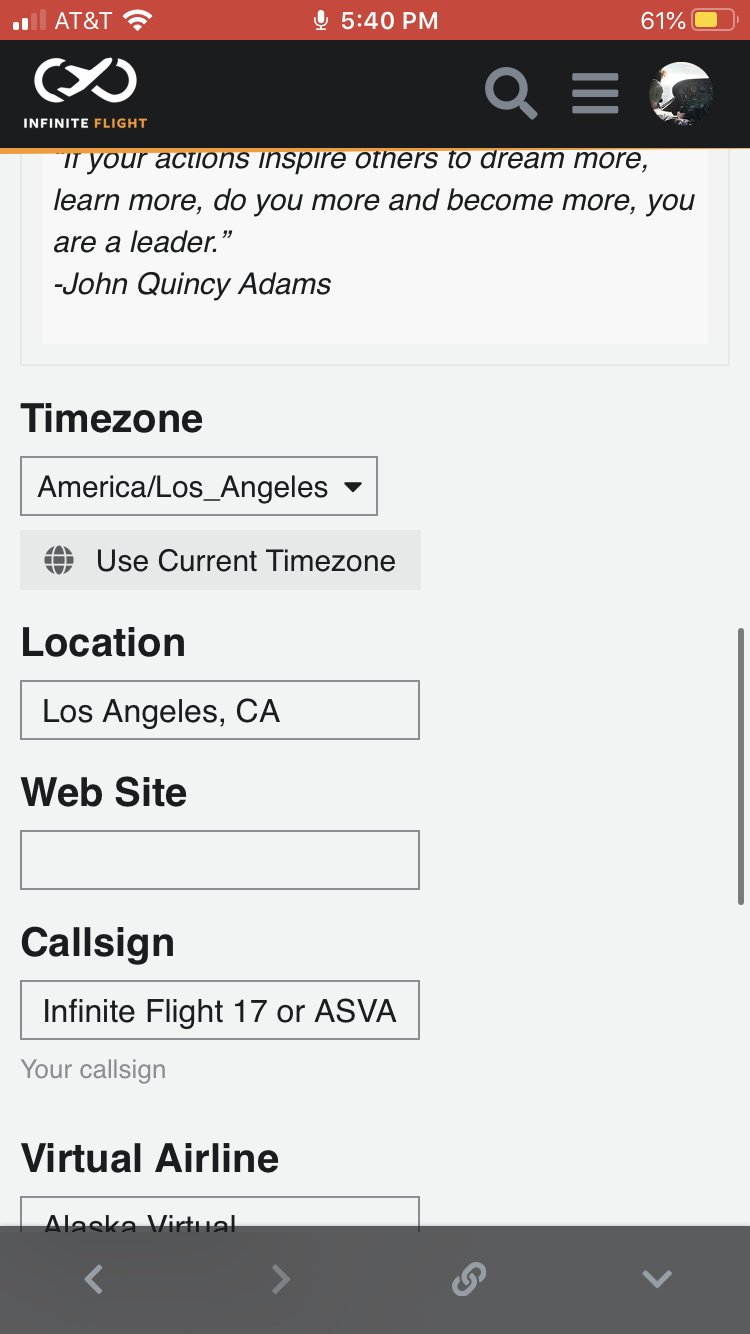
Task: Tap the globe icon beside Use Current Timezone
Action: click(59, 560)
